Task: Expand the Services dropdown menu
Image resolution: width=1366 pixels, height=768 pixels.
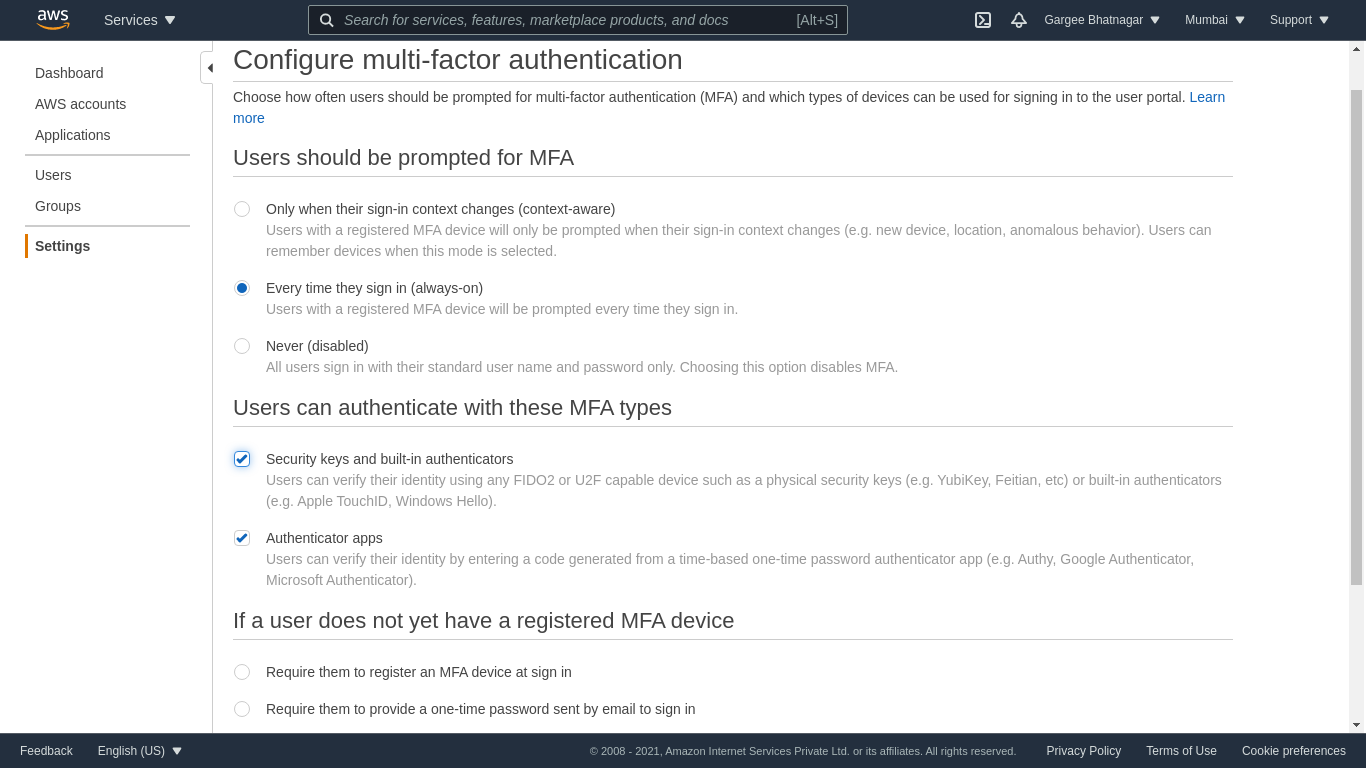Action: [x=140, y=20]
